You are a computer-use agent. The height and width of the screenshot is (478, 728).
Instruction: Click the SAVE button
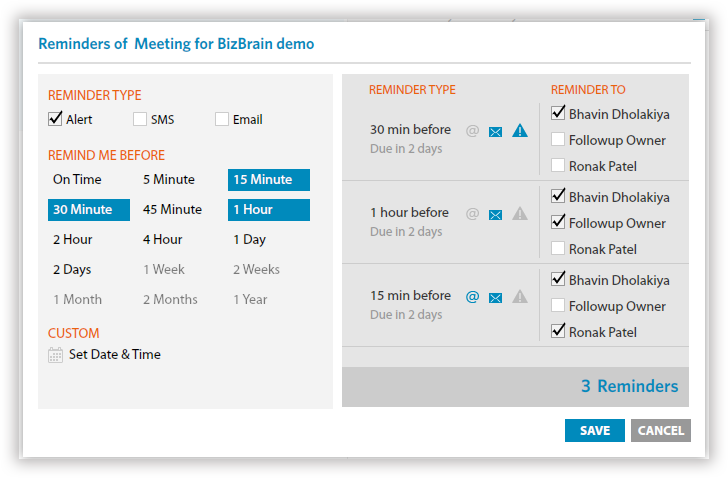tap(594, 431)
